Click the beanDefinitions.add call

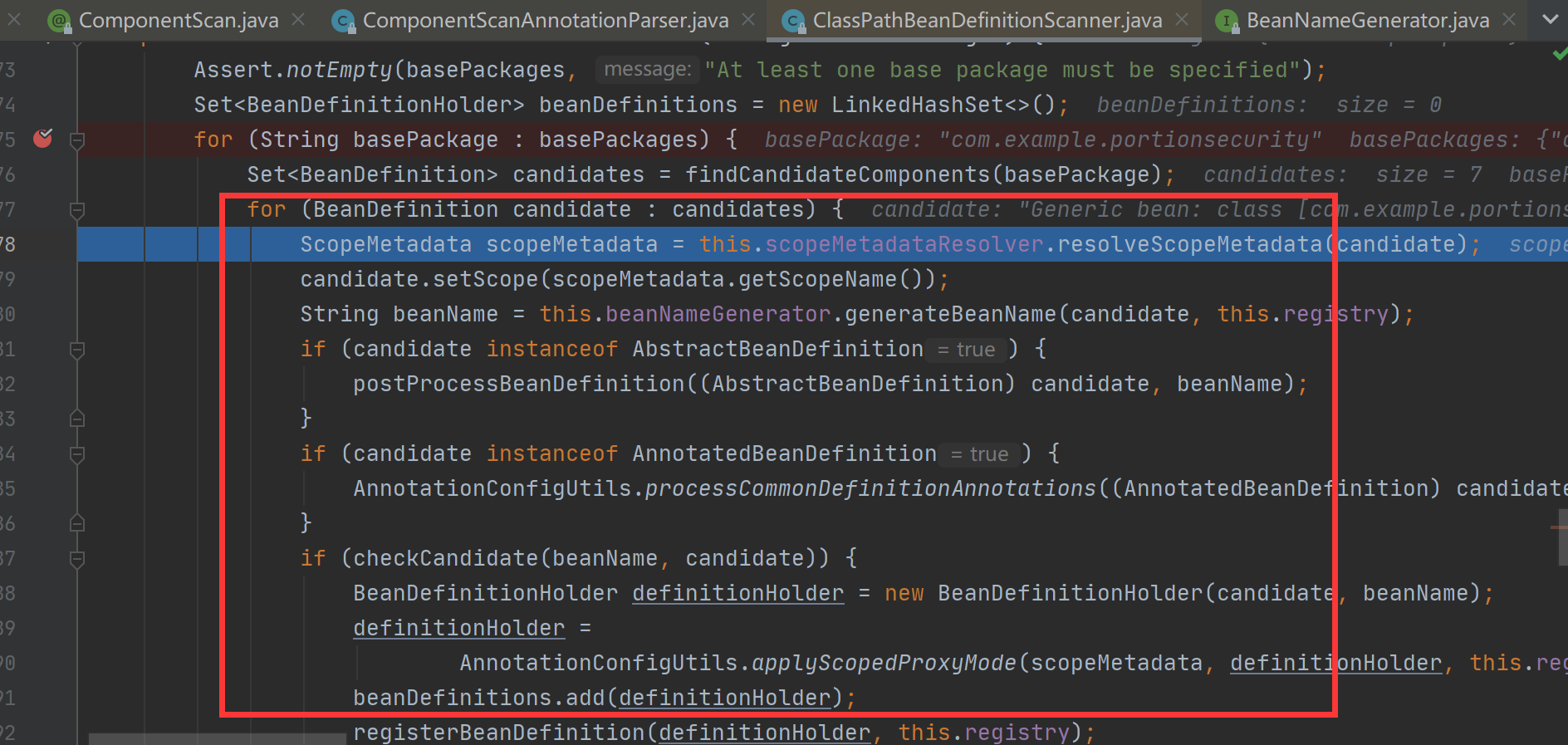pyautogui.click(x=478, y=698)
